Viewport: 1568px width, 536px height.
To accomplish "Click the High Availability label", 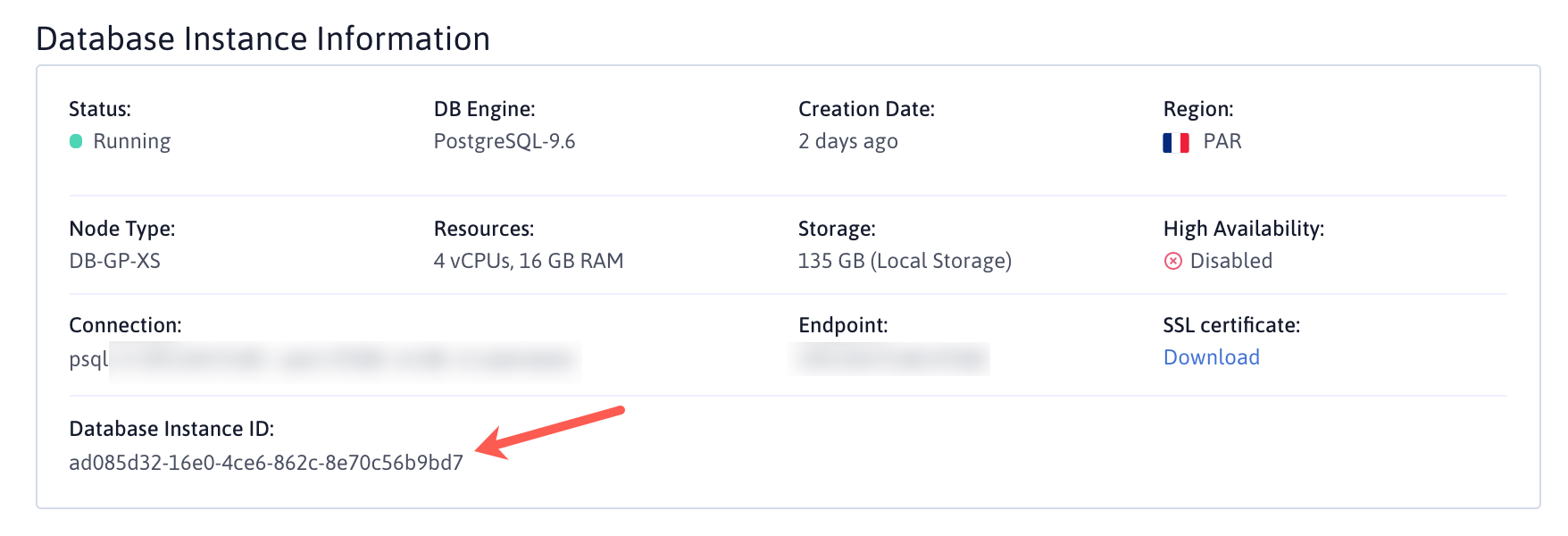I will click(x=1243, y=229).
